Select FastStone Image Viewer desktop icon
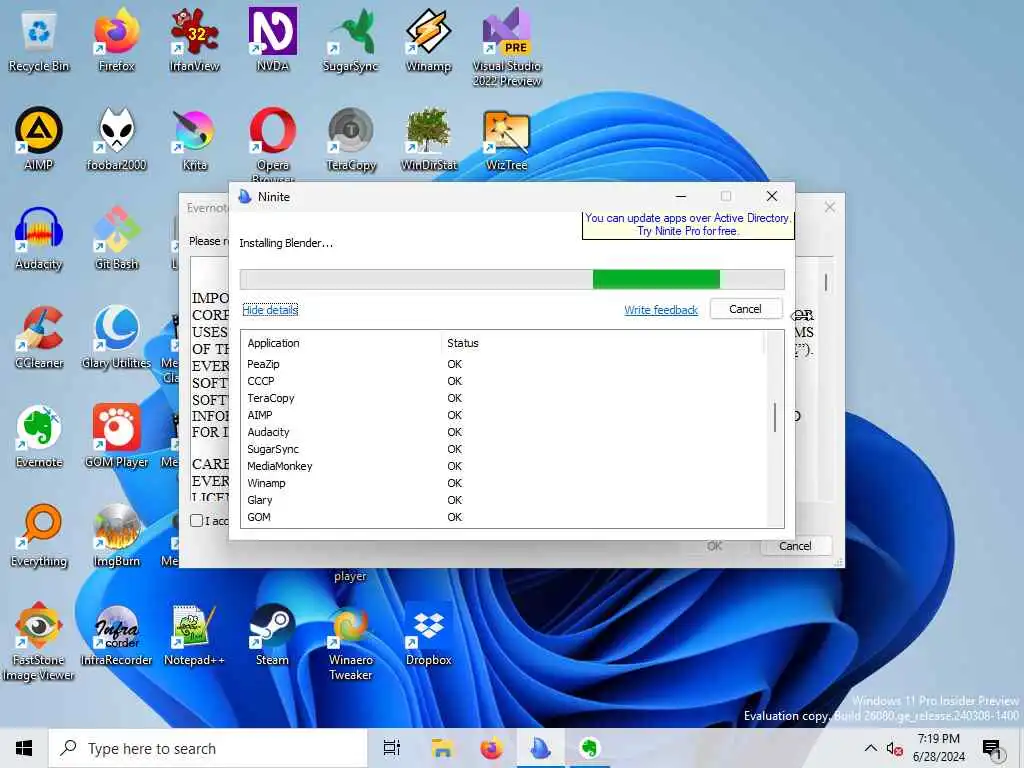The height and width of the screenshot is (768, 1024). [x=39, y=641]
